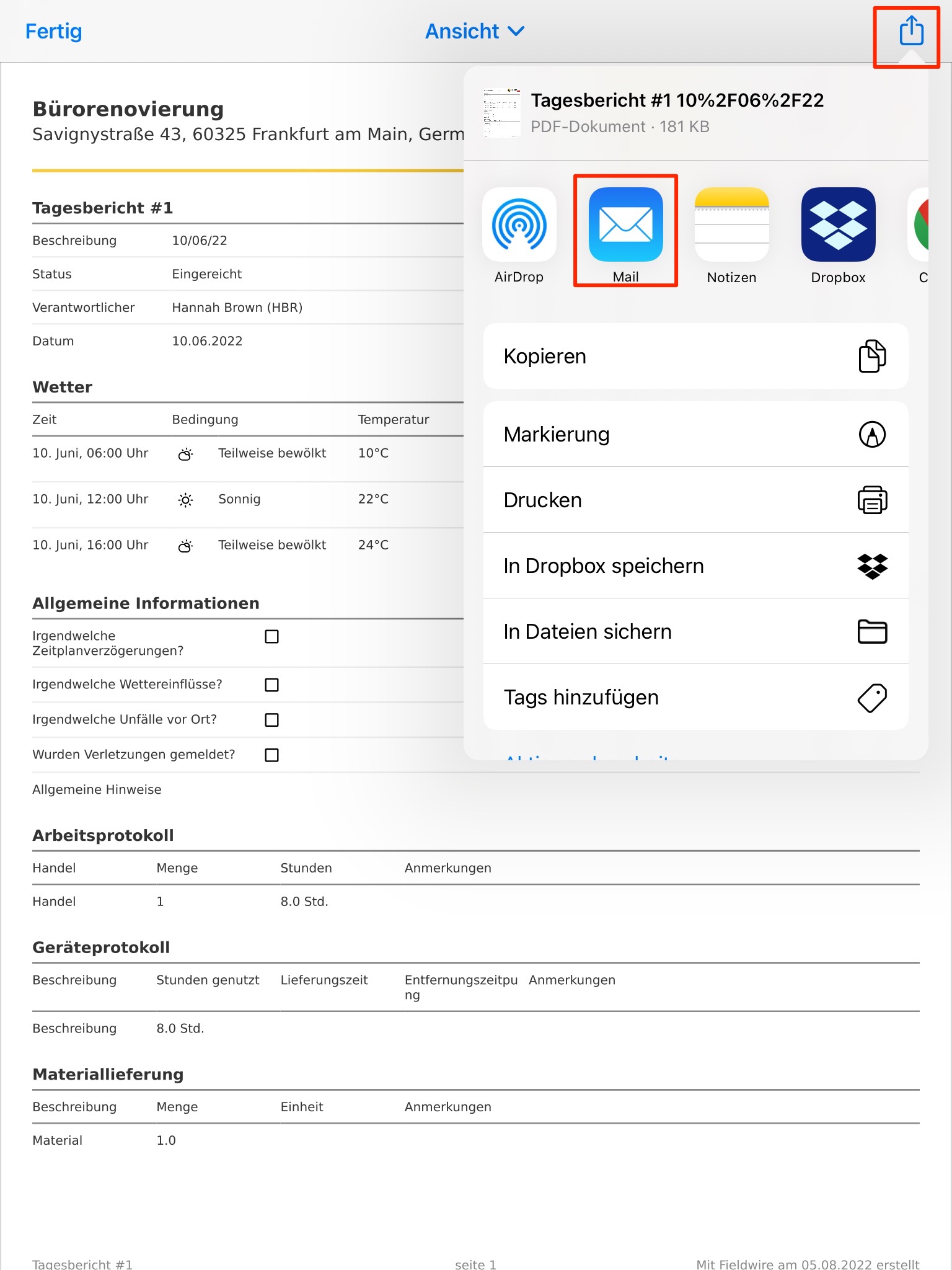This screenshot has height=1270, width=952.
Task: Tap the folder icon beside In Dateien sichern
Action: pyautogui.click(x=872, y=631)
